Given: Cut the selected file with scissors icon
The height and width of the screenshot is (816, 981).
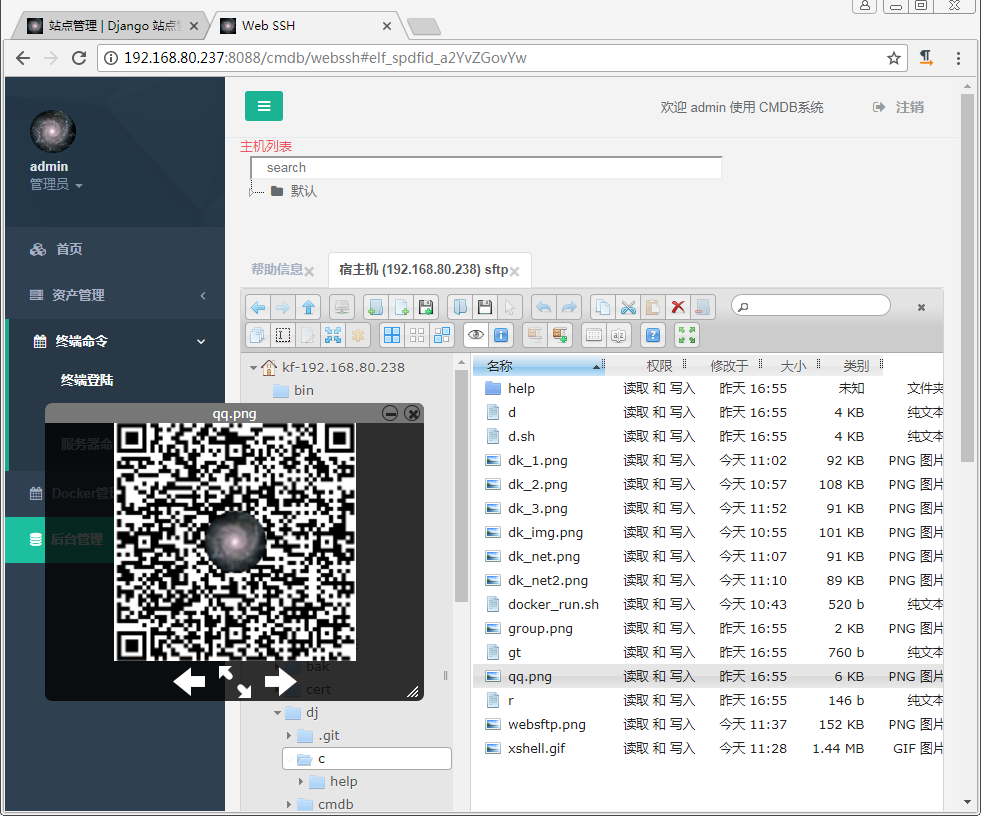Looking at the screenshot, I should [628, 307].
